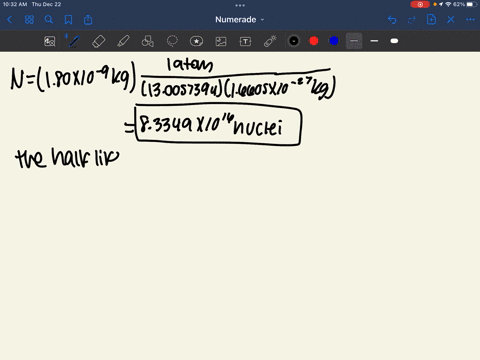
Task: Choose the red pen color
Action: [314, 41]
